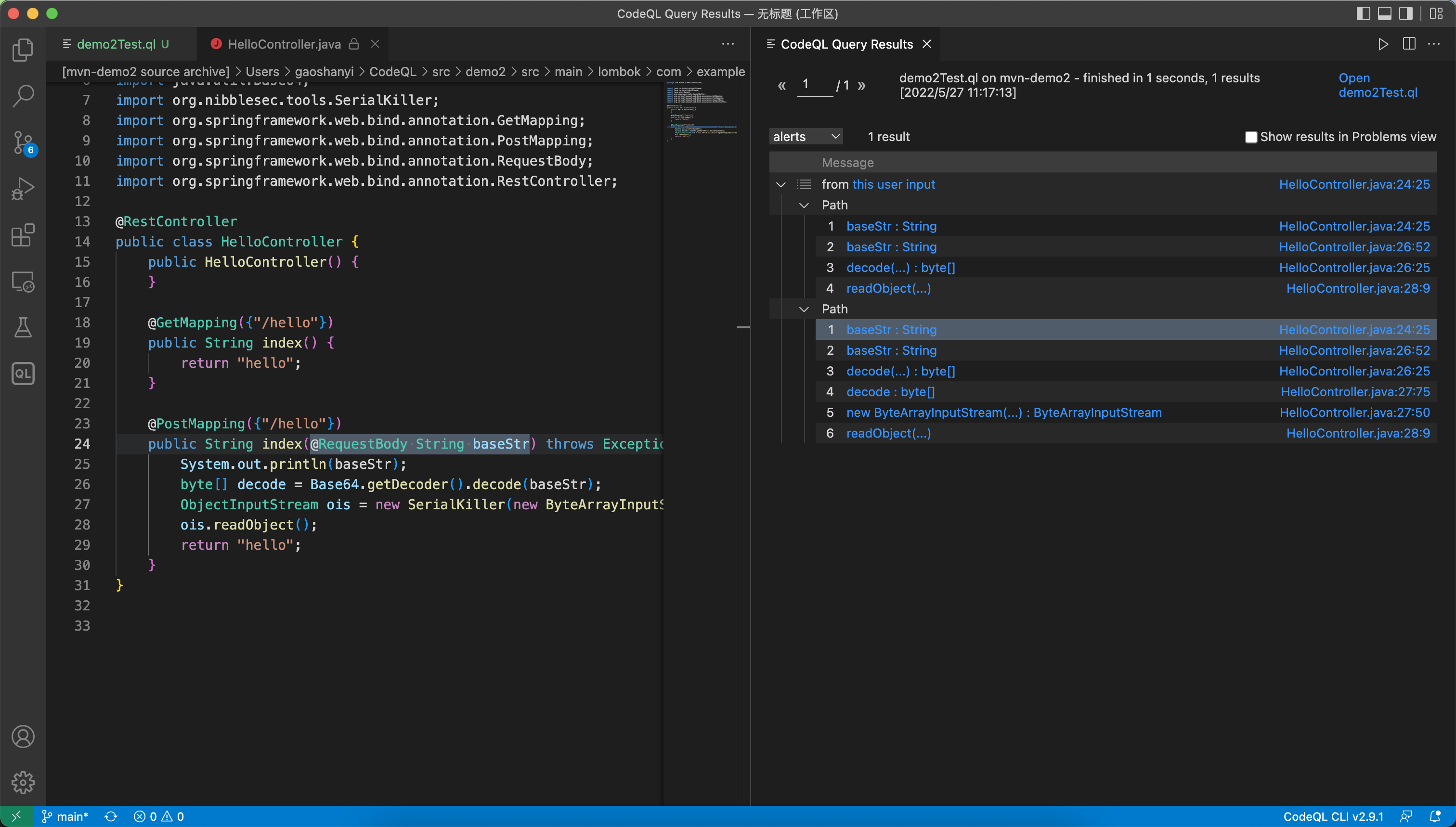This screenshot has height=827, width=1456.
Task: Go to next results page arrow
Action: [x=862, y=85]
